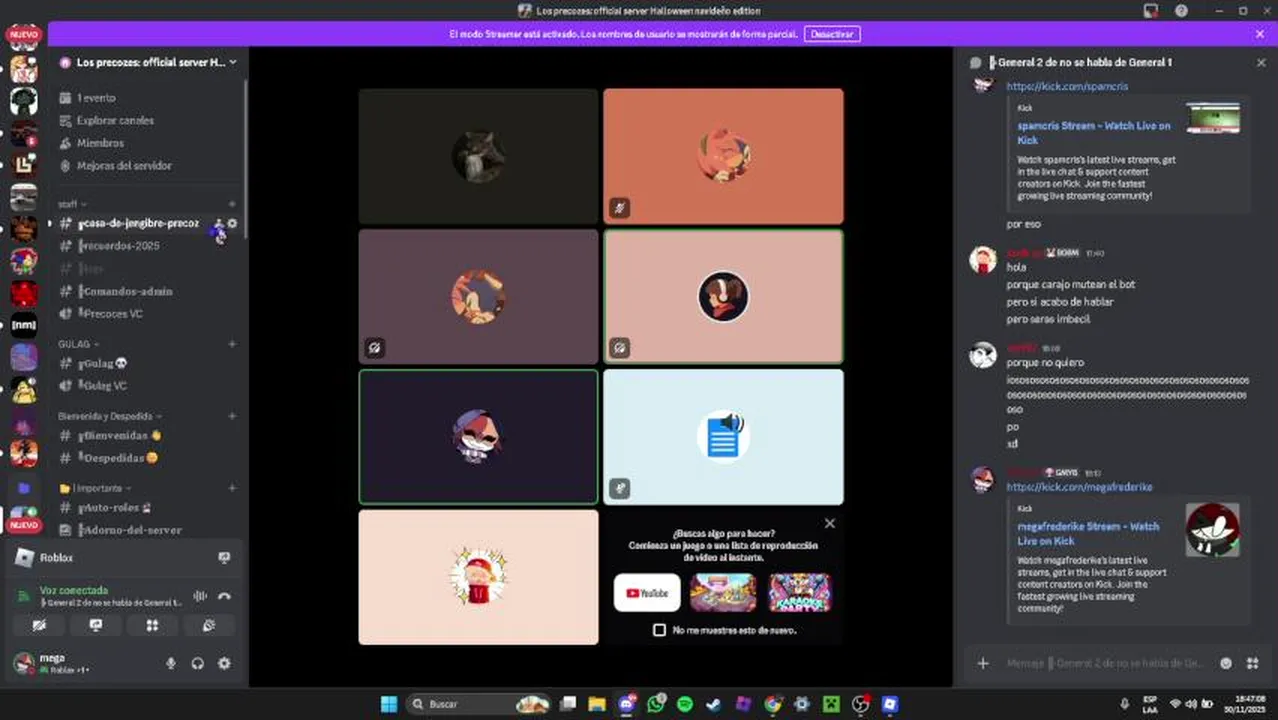This screenshot has width=1278, height=720.
Task: Open Mejoras del servidor
Action: 124,165
